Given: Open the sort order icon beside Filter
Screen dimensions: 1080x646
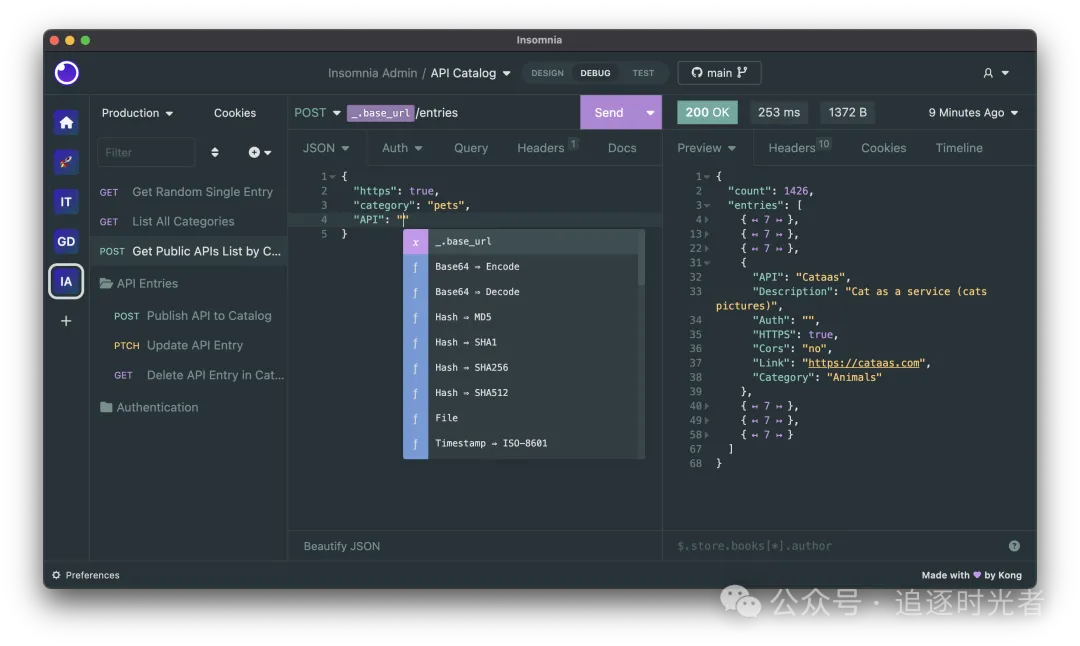Looking at the screenshot, I should (215, 152).
